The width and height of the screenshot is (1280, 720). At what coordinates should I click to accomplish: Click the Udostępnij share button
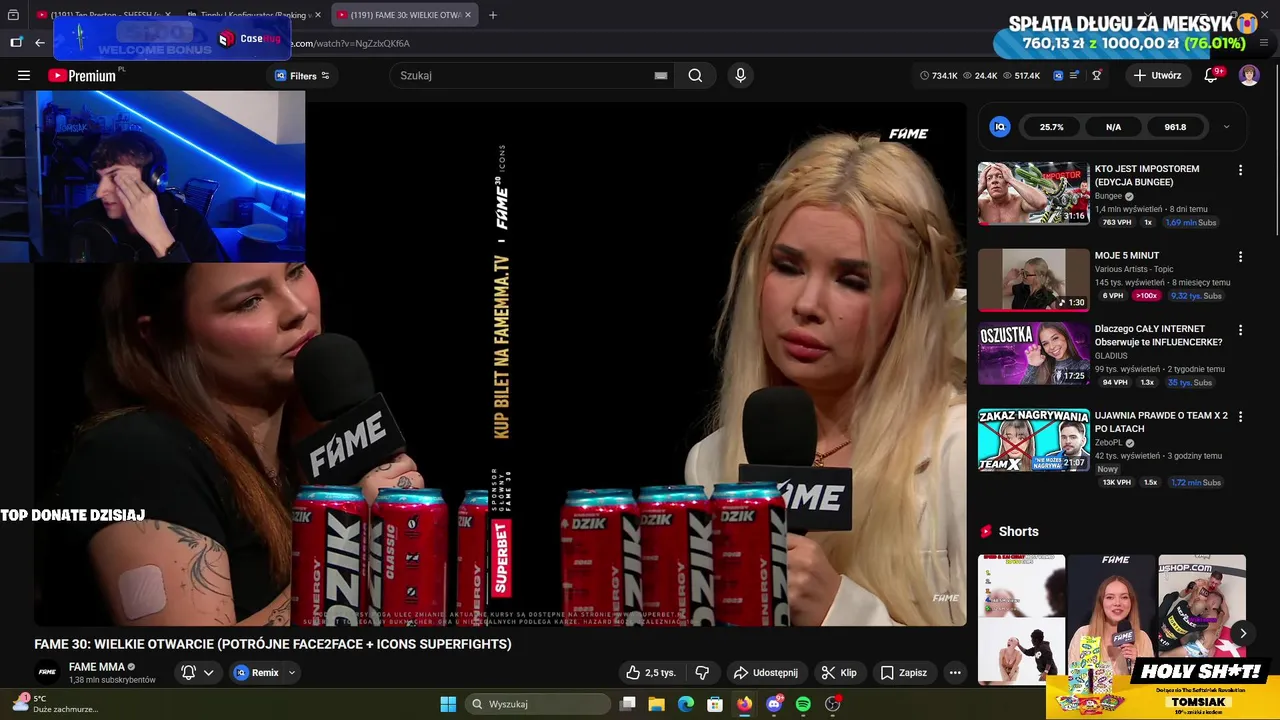click(x=765, y=673)
